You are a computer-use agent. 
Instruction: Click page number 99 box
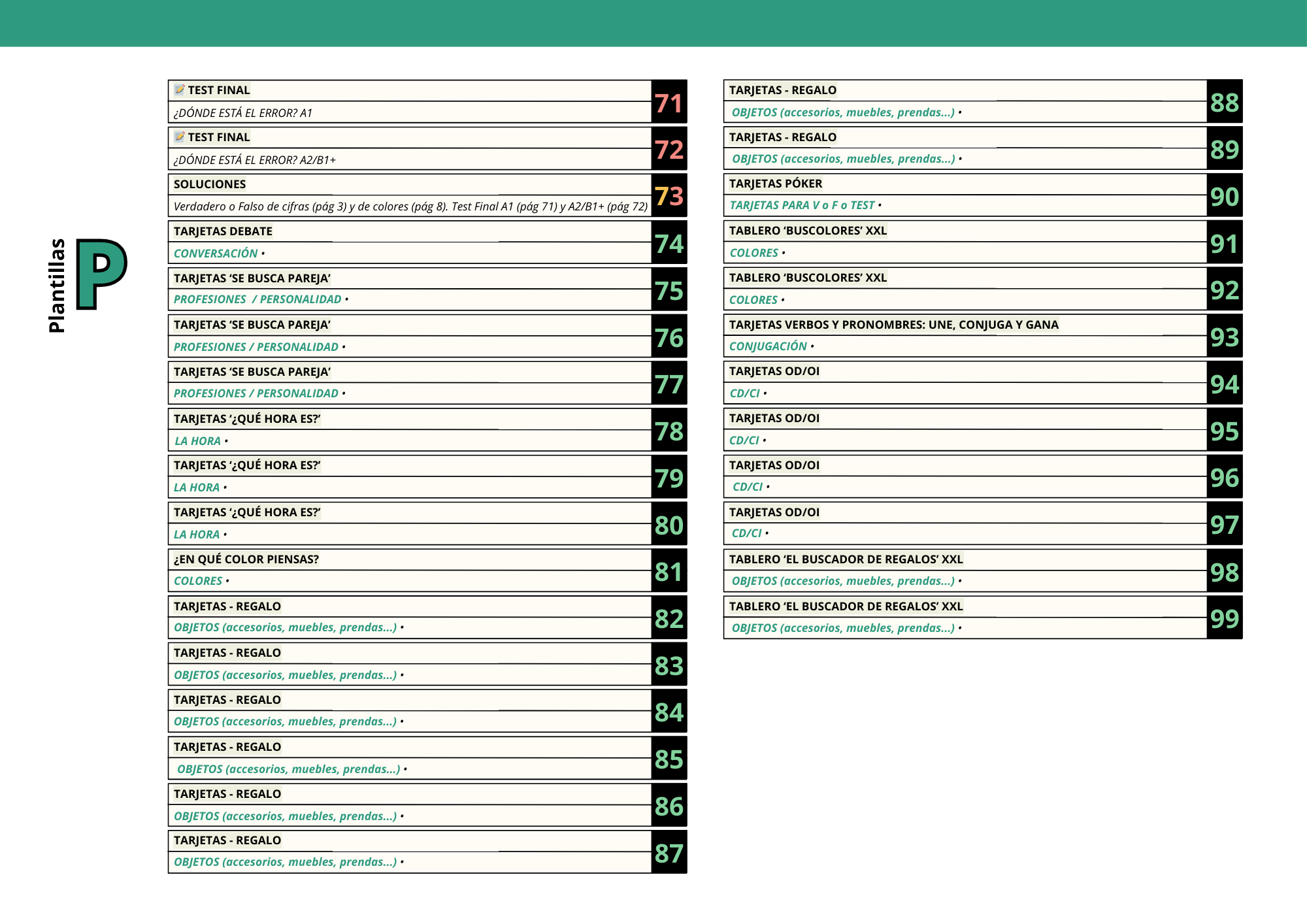coord(1224,618)
